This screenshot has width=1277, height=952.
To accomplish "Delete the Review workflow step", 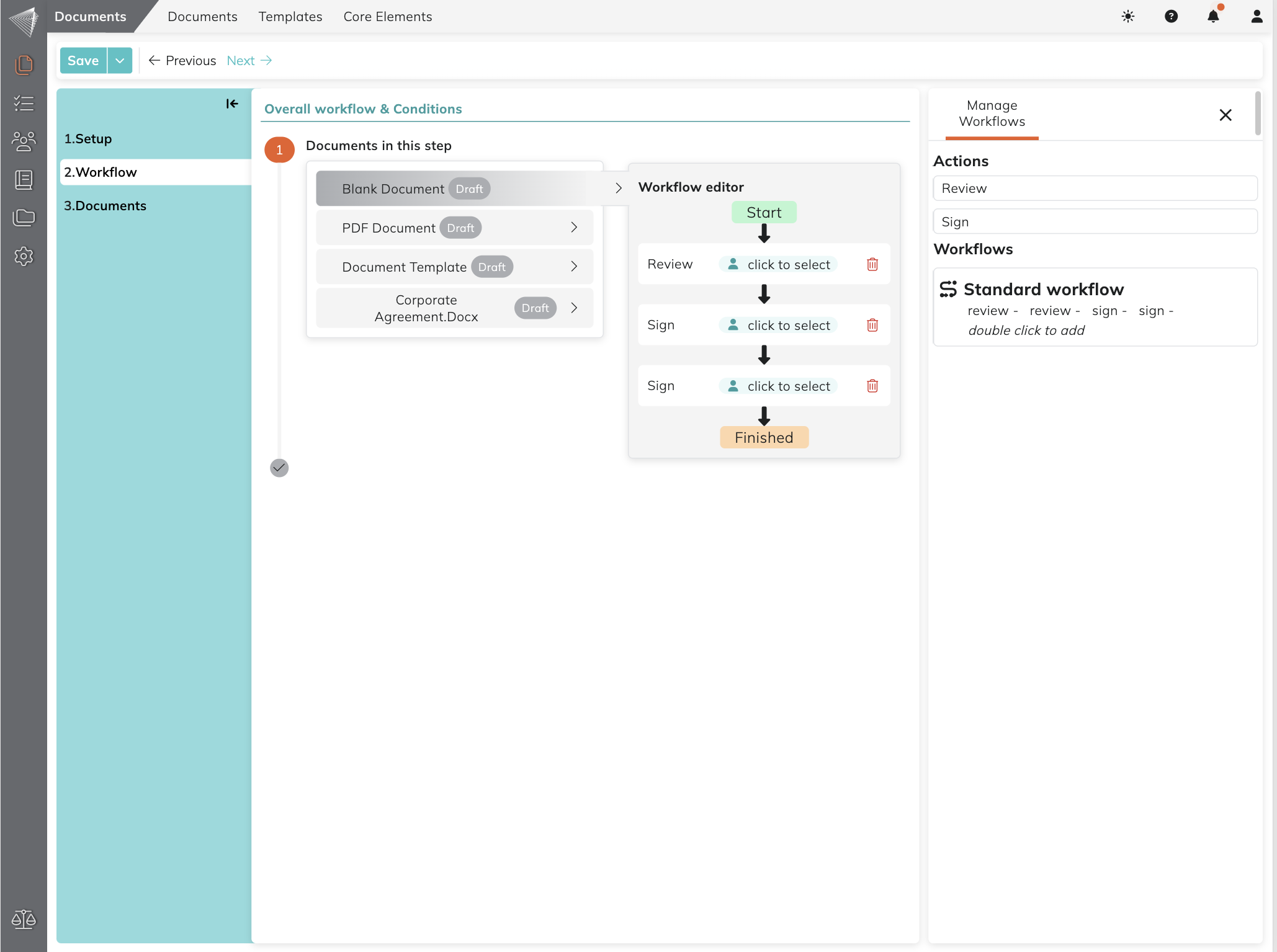I will coord(872,264).
